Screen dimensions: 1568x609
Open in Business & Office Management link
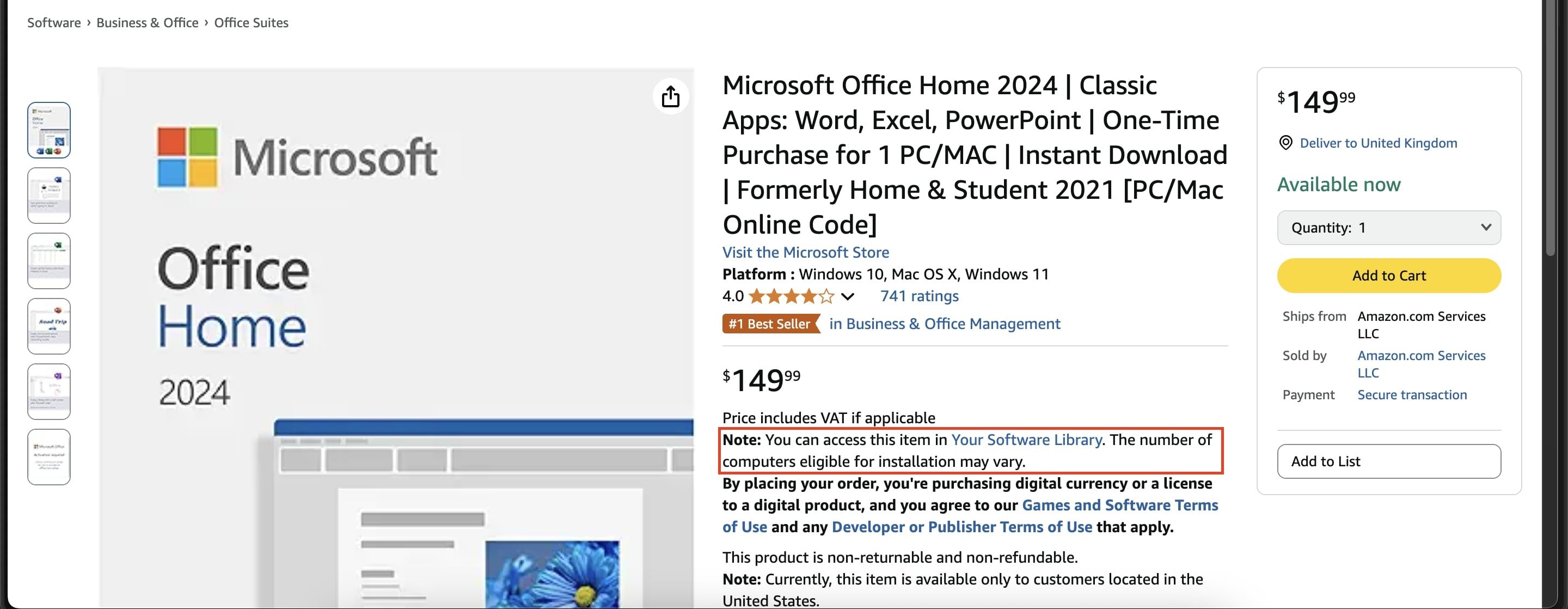pyautogui.click(x=945, y=324)
